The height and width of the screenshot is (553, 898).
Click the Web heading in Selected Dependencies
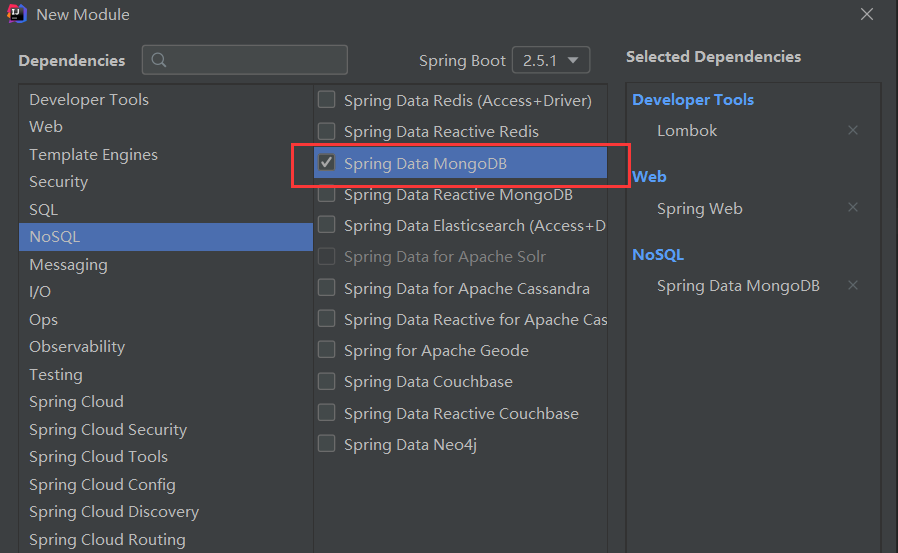point(649,176)
